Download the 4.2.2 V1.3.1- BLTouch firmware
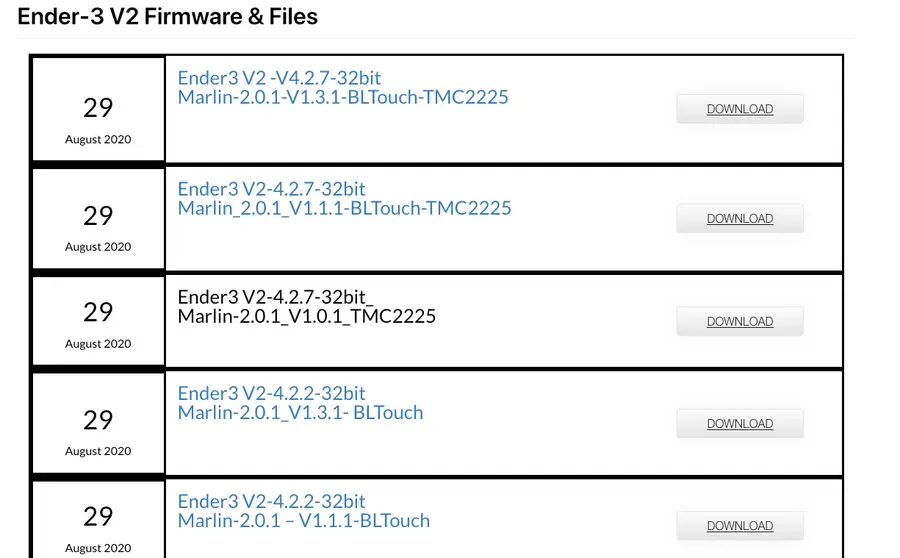900x558 pixels. [x=740, y=424]
